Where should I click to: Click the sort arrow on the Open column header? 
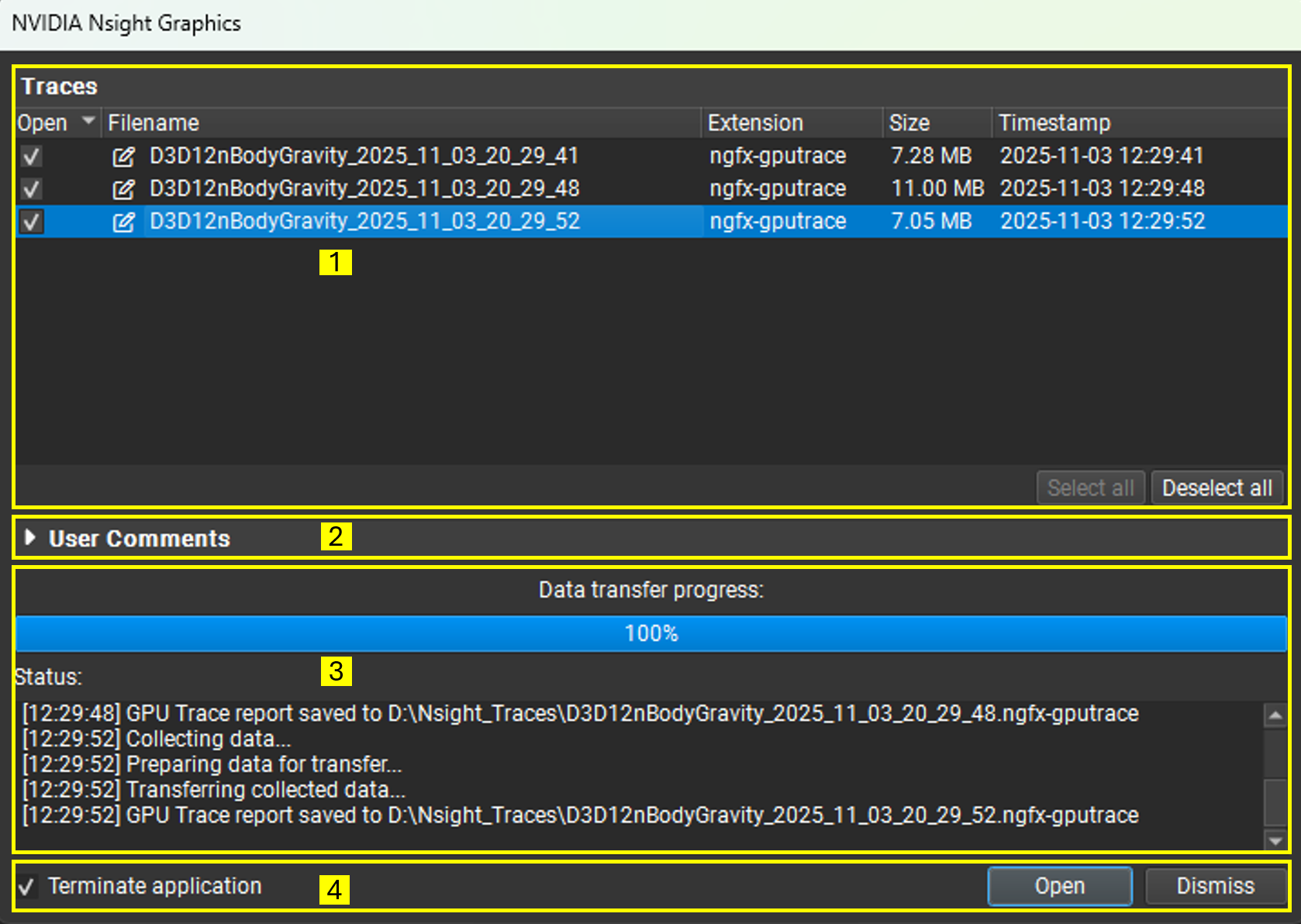point(88,122)
